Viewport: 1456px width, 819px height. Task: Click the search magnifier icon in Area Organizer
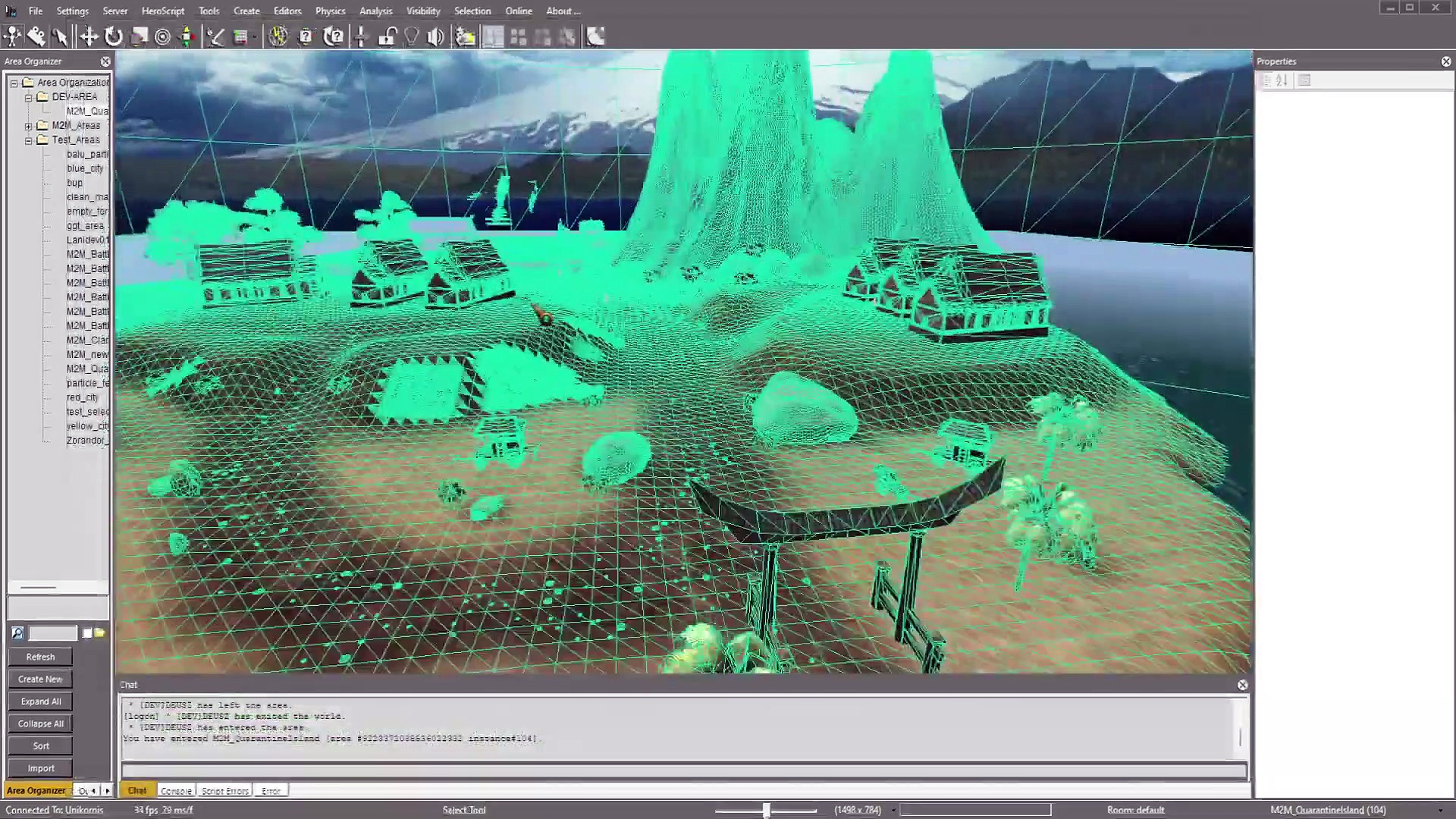pyautogui.click(x=17, y=633)
